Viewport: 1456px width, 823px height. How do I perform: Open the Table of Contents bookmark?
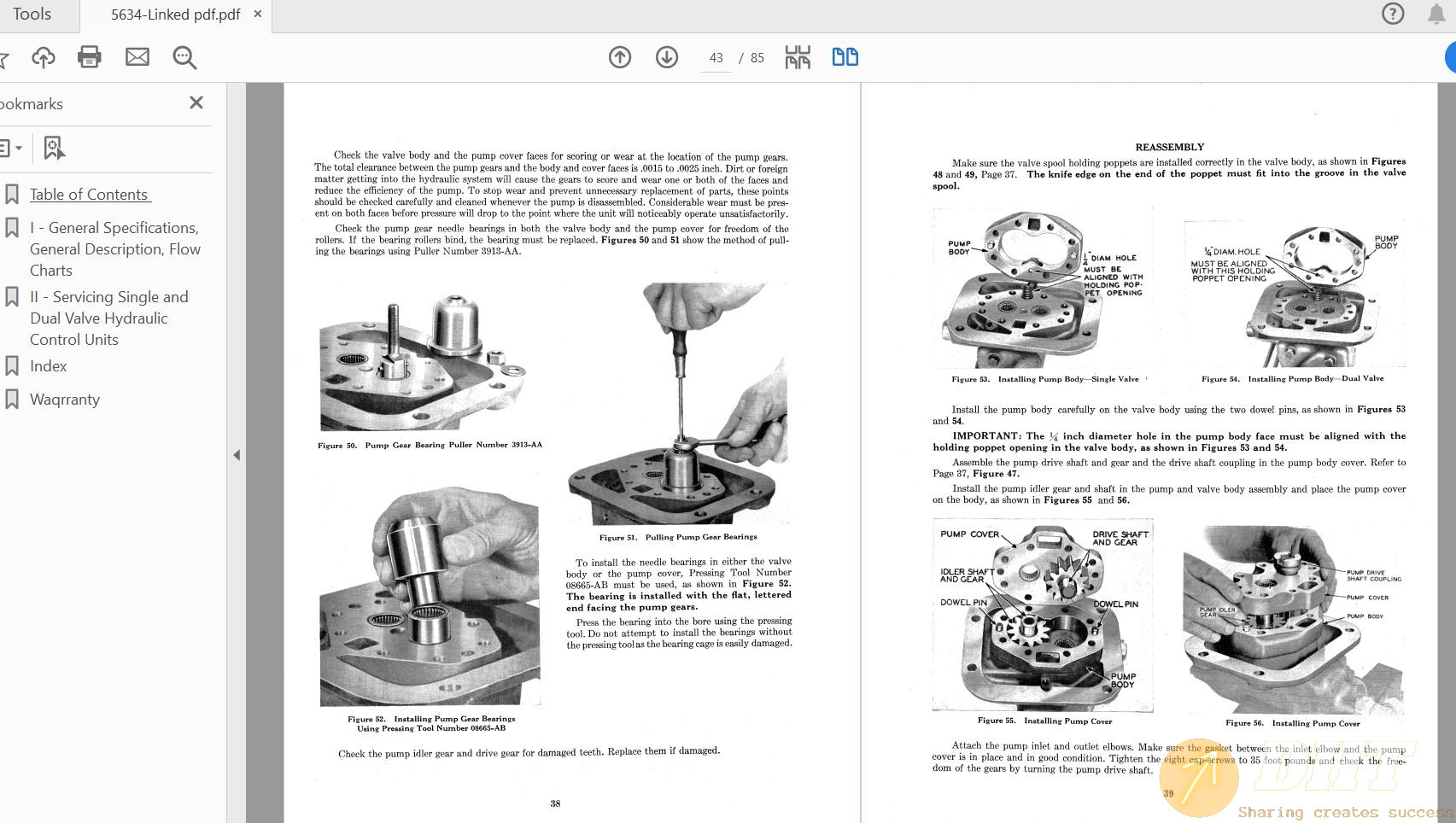pyautogui.click(x=90, y=195)
